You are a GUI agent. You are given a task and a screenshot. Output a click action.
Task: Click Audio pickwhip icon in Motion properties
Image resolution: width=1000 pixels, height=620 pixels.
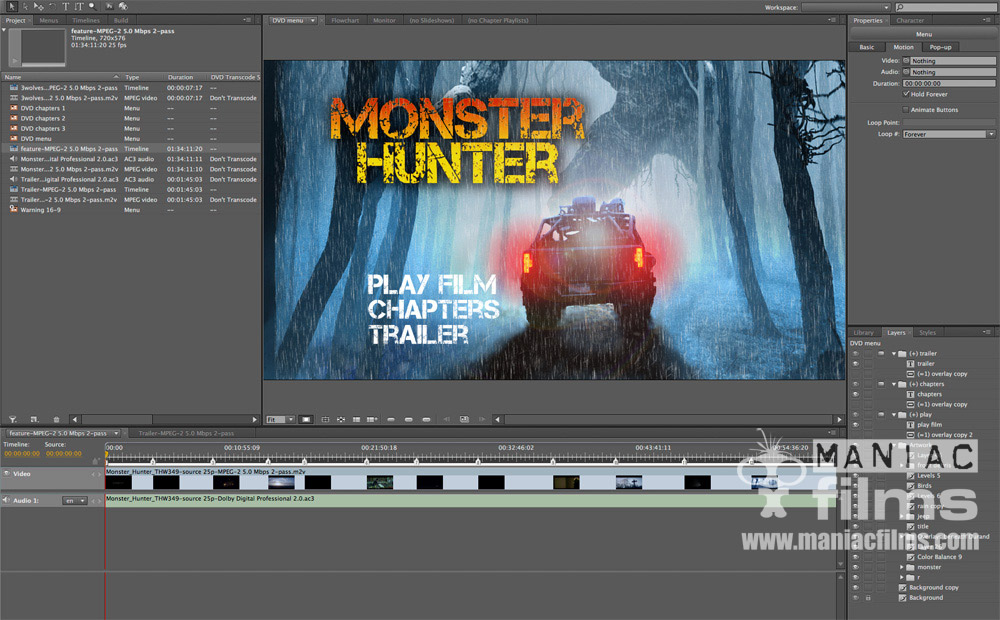click(x=906, y=72)
